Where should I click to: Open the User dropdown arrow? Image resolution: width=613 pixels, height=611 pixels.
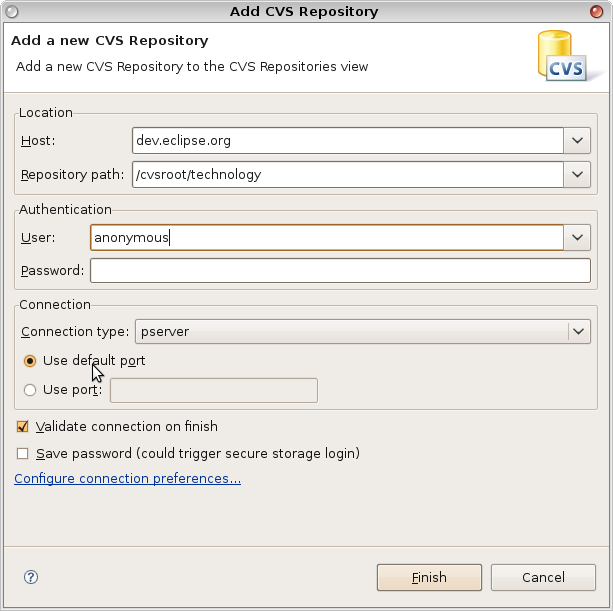pyautogui.click(x=577, y=237)
